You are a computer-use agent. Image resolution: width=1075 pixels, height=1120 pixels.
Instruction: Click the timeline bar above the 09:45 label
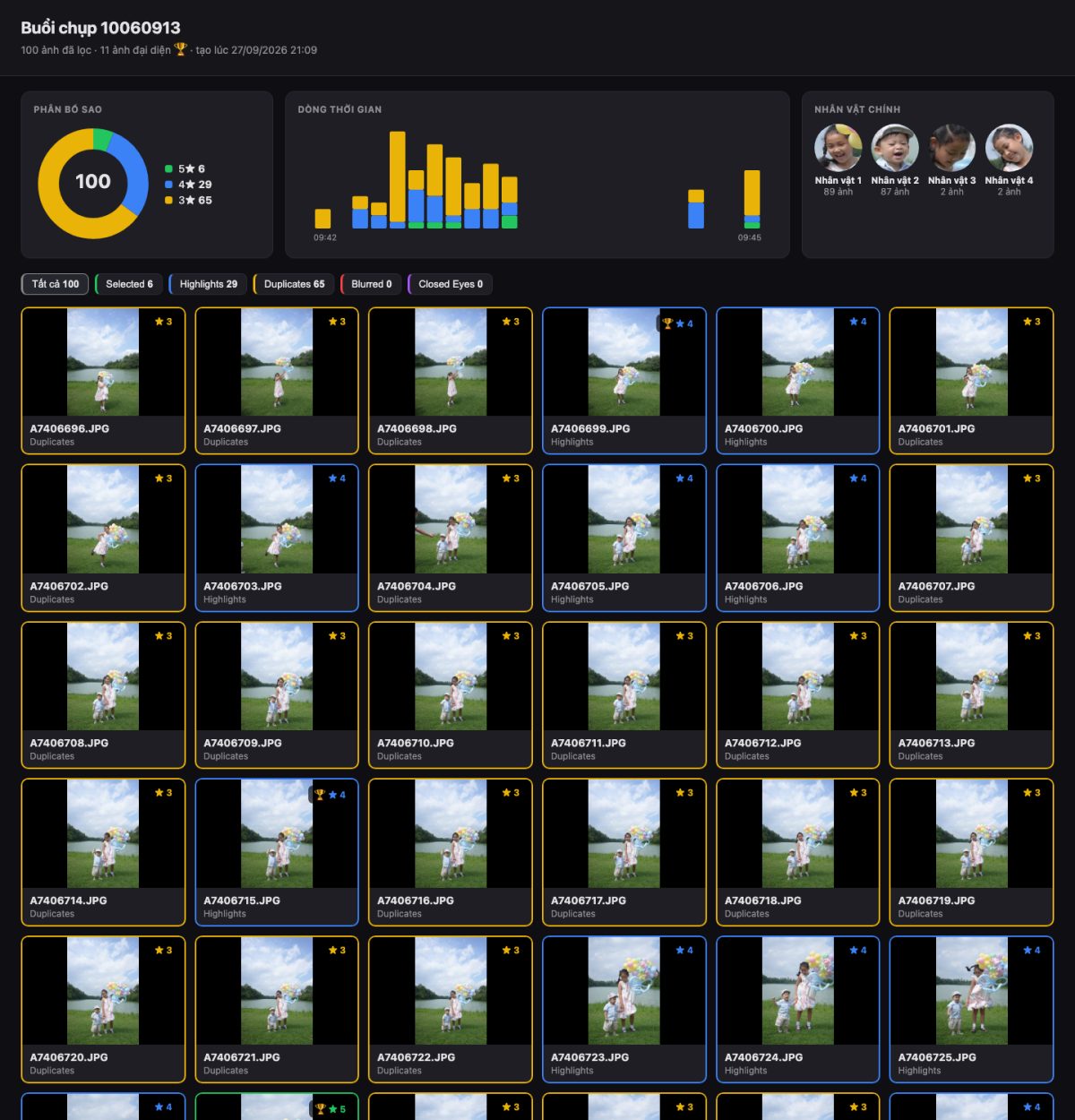pyautogui.click(x=752, y=199)
